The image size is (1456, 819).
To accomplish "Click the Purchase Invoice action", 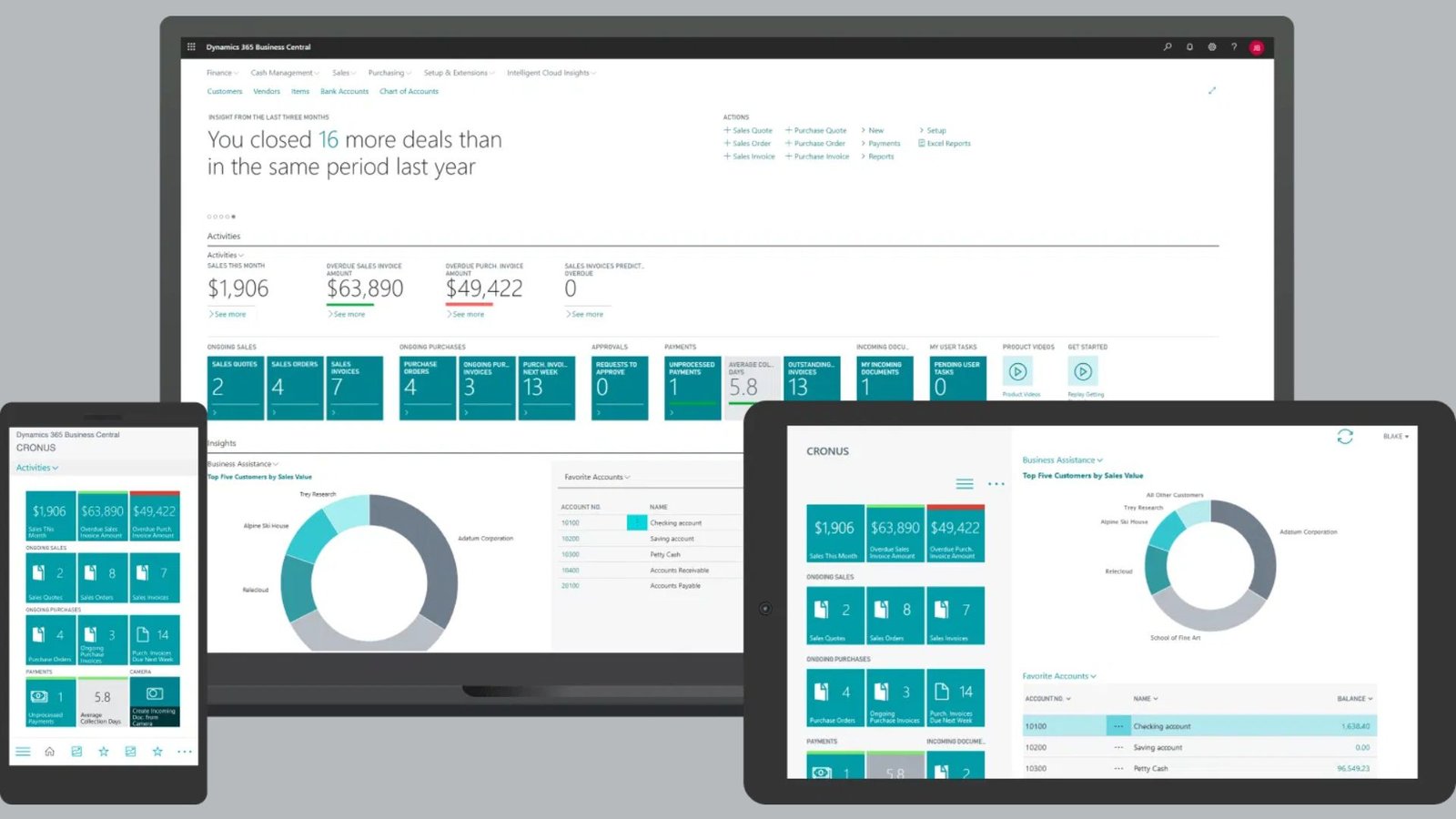I will [817, 157].
